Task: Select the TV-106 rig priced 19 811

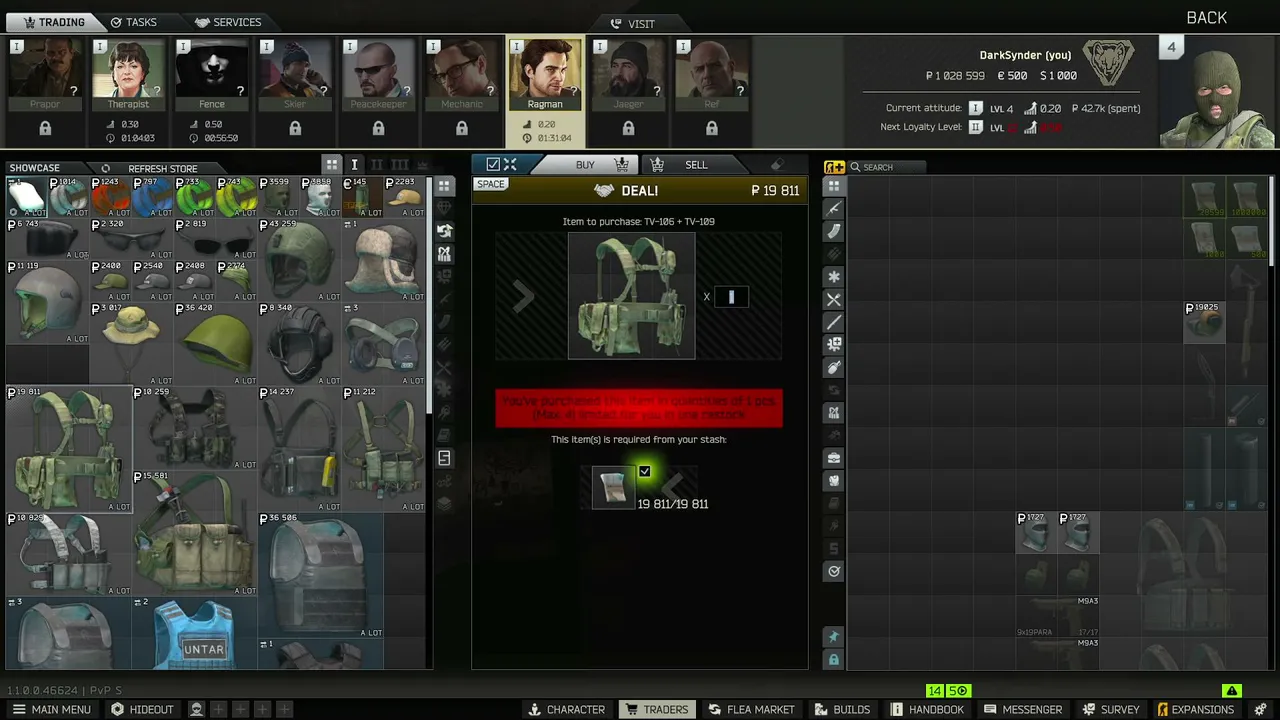Action: [69, 449]
